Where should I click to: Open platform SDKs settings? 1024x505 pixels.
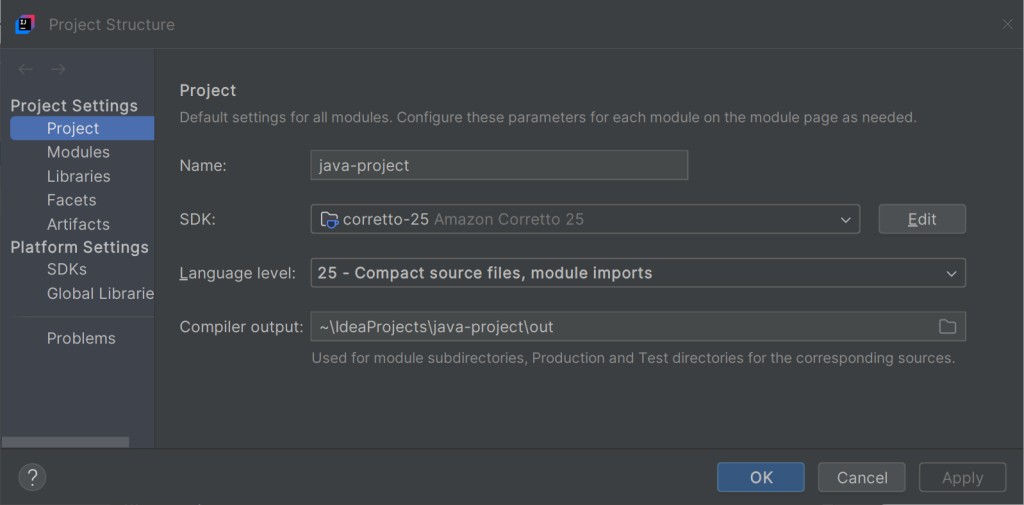[67, 269]
